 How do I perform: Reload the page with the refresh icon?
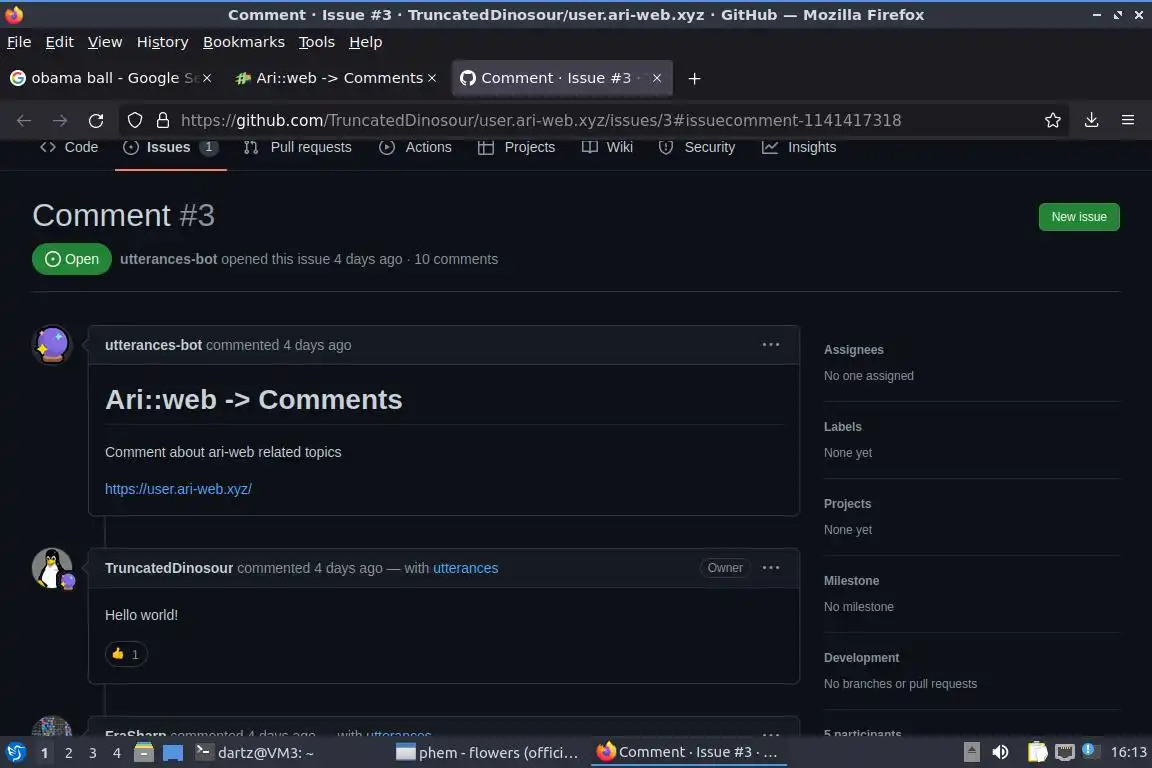pyautogui.click(x=96, y=121)
